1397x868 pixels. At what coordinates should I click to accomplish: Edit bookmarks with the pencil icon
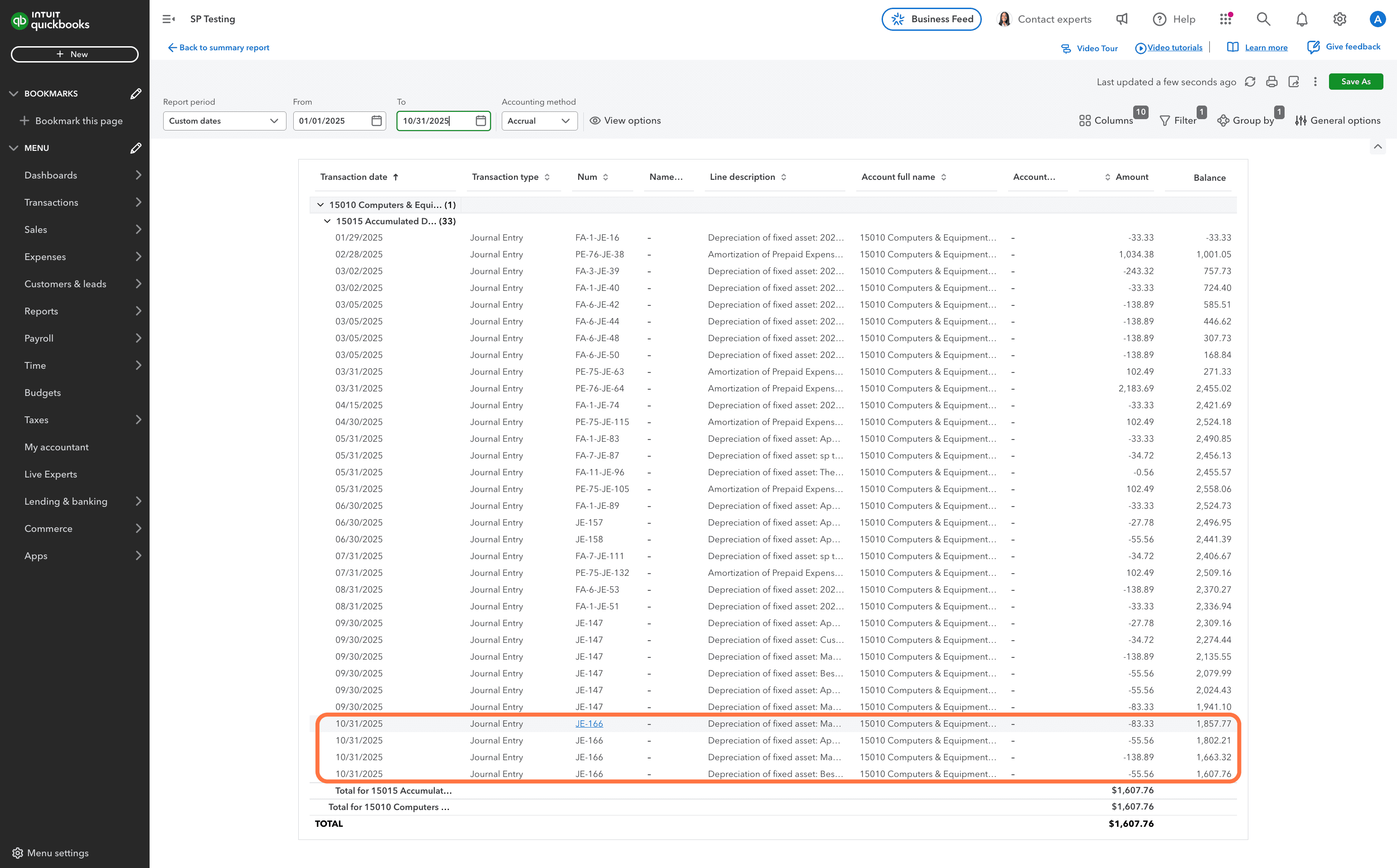[x=136, y=93]
